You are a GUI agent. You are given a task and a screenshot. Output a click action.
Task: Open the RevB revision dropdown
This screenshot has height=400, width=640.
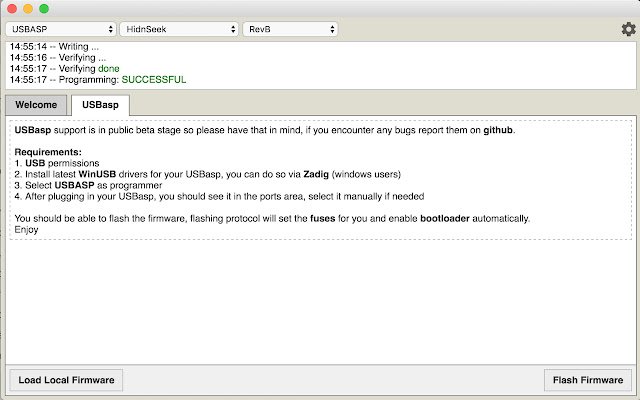click(290, 29)
